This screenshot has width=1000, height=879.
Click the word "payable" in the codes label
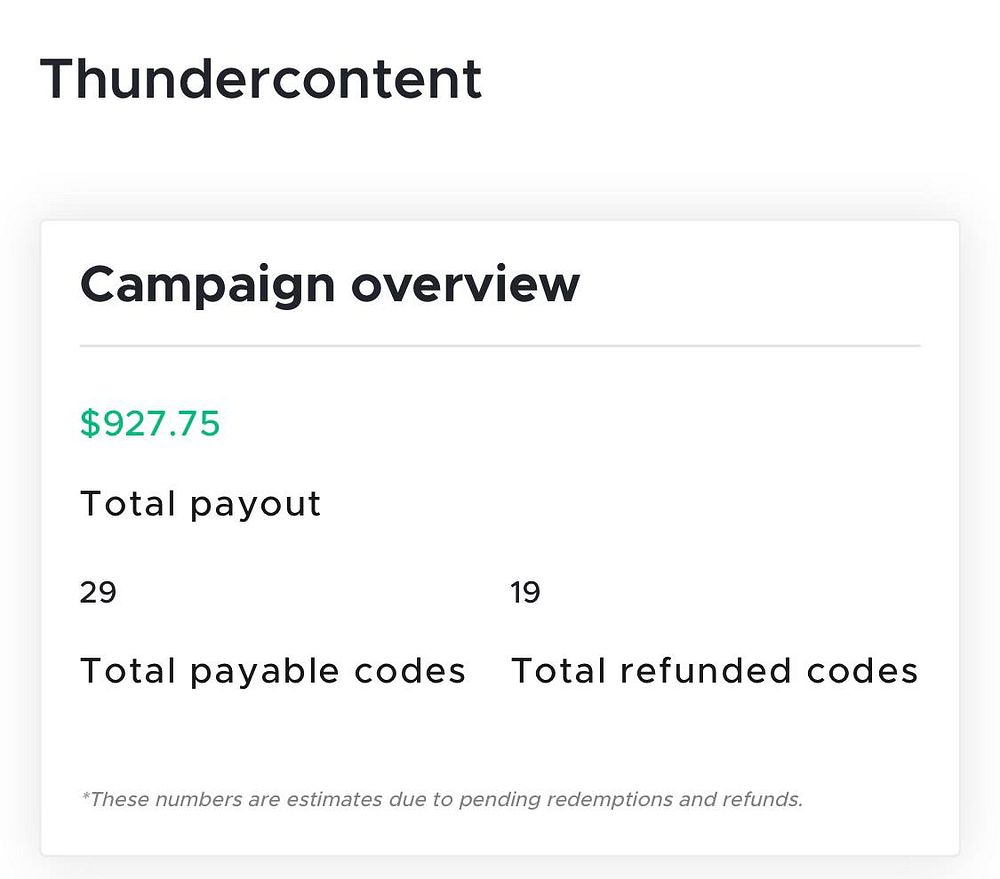(254, 671)
